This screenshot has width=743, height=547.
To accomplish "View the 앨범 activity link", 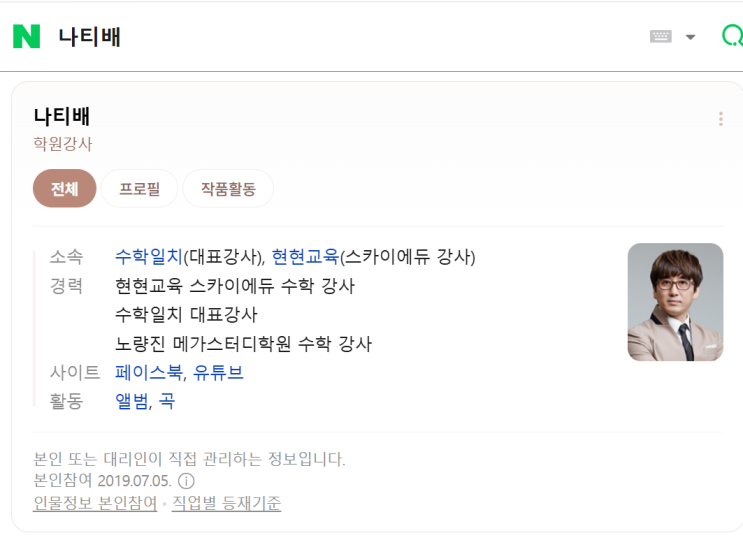I will pyautogui.click(x=132, y=402).
